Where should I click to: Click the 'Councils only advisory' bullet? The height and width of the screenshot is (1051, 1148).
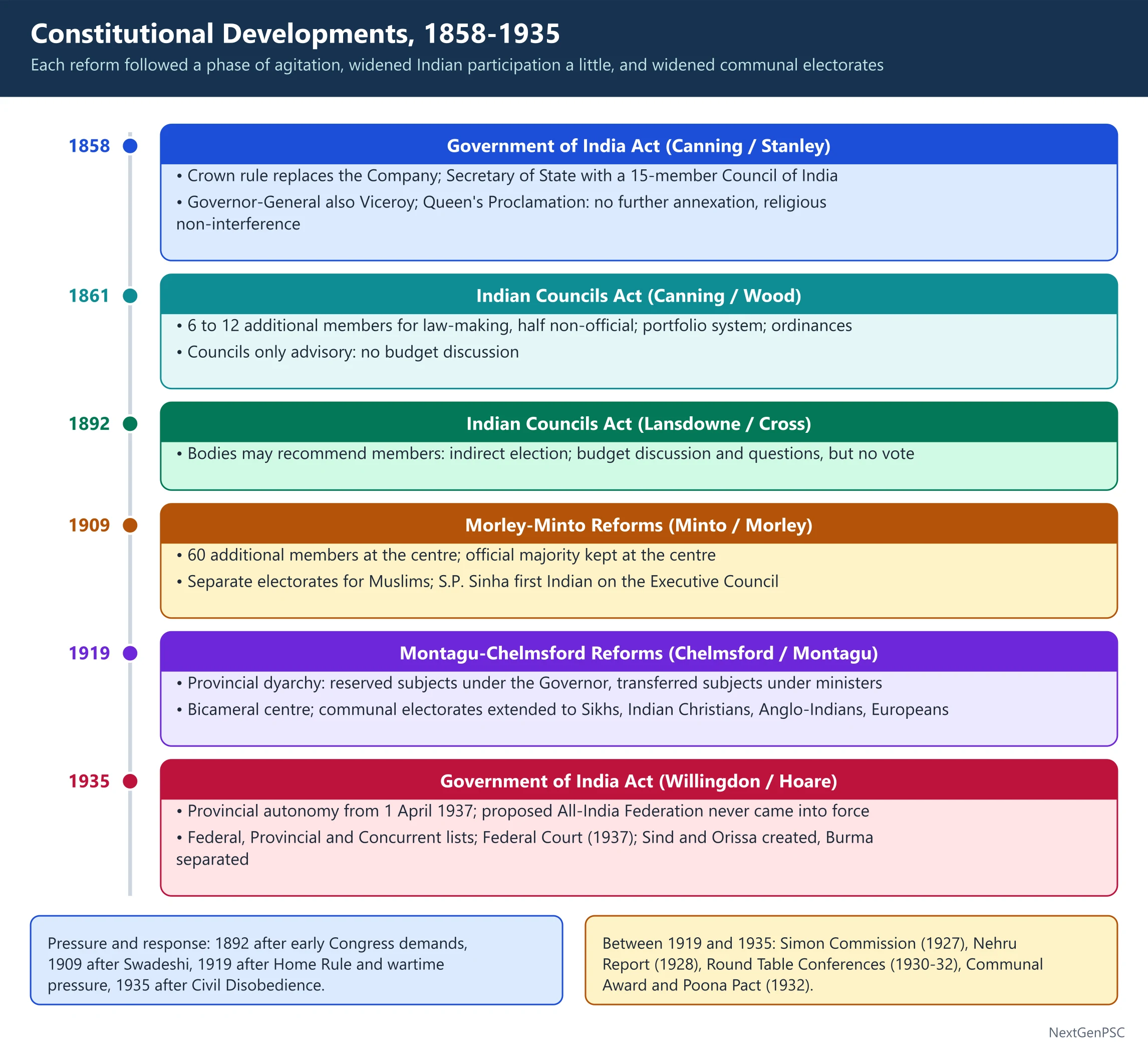[348, 352]
